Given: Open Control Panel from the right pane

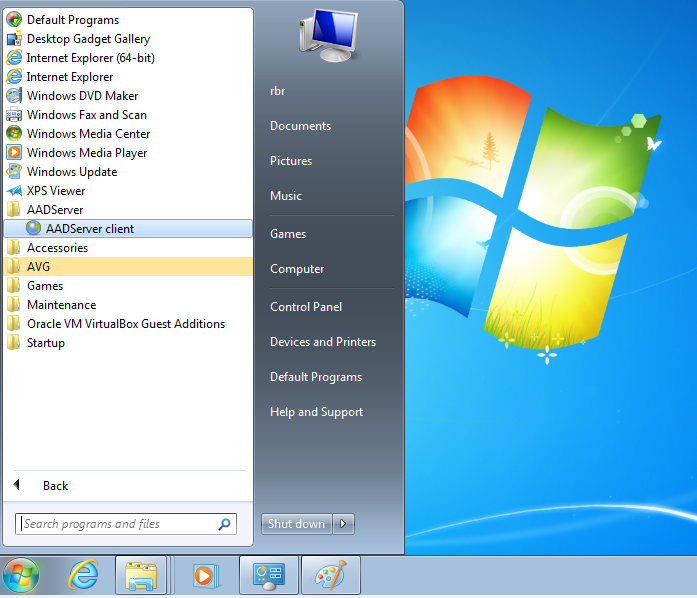Looking at the screenshot, I should (306, 307).
